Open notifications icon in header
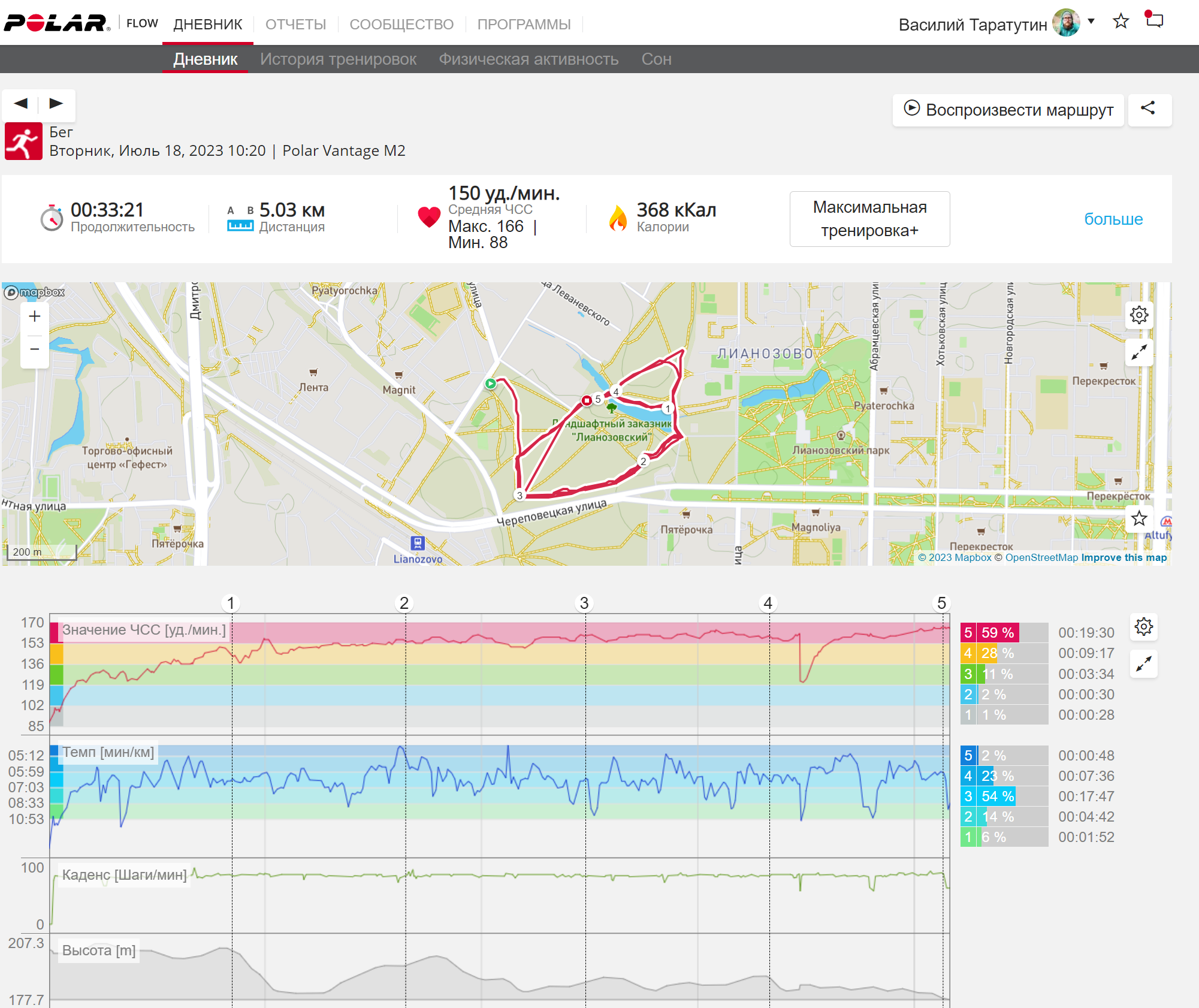The height and width of the screenshot is (1008, 1199). [1154, 20]
